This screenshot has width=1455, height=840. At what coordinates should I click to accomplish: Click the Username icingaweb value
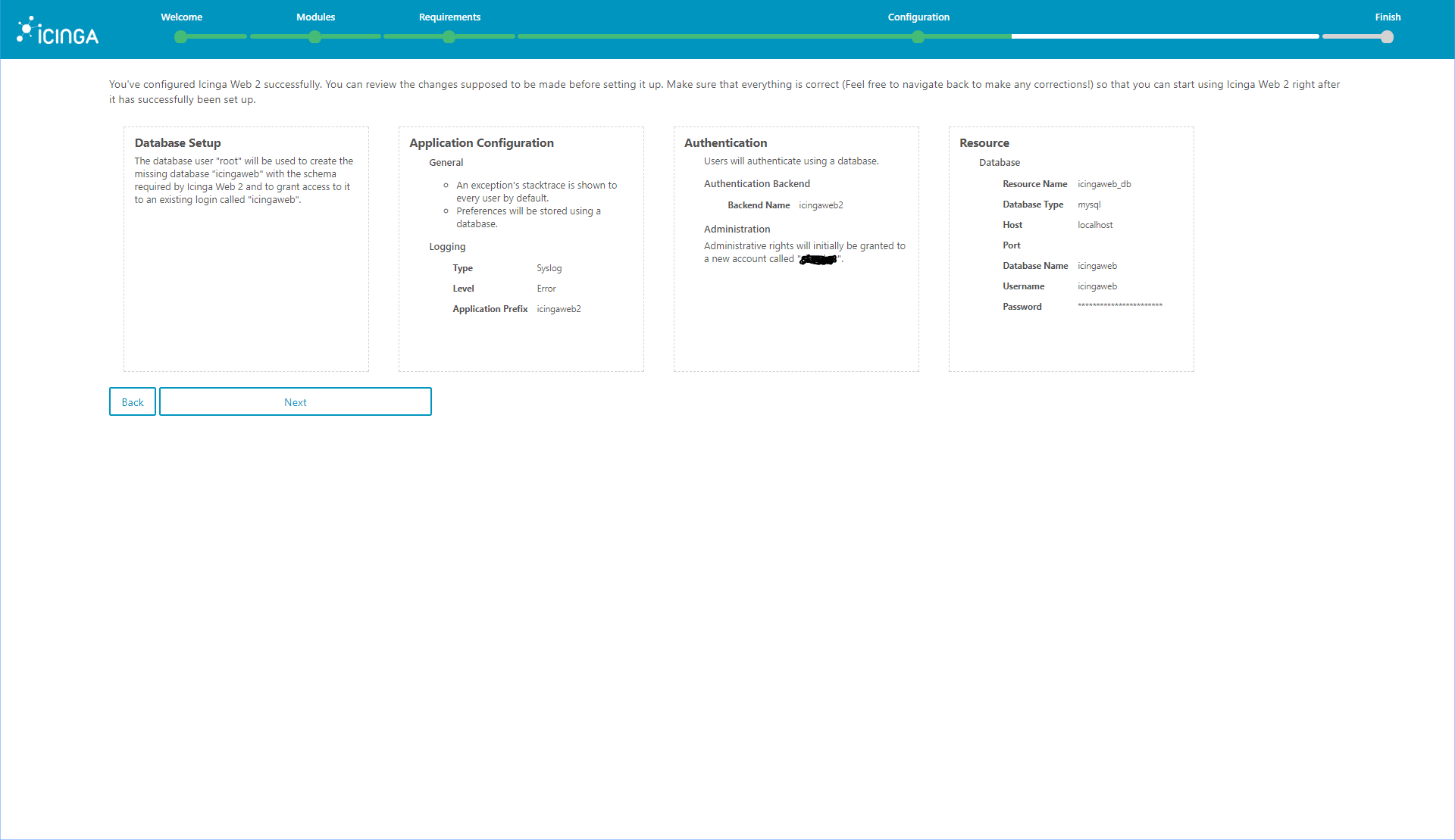(1097, 286)
